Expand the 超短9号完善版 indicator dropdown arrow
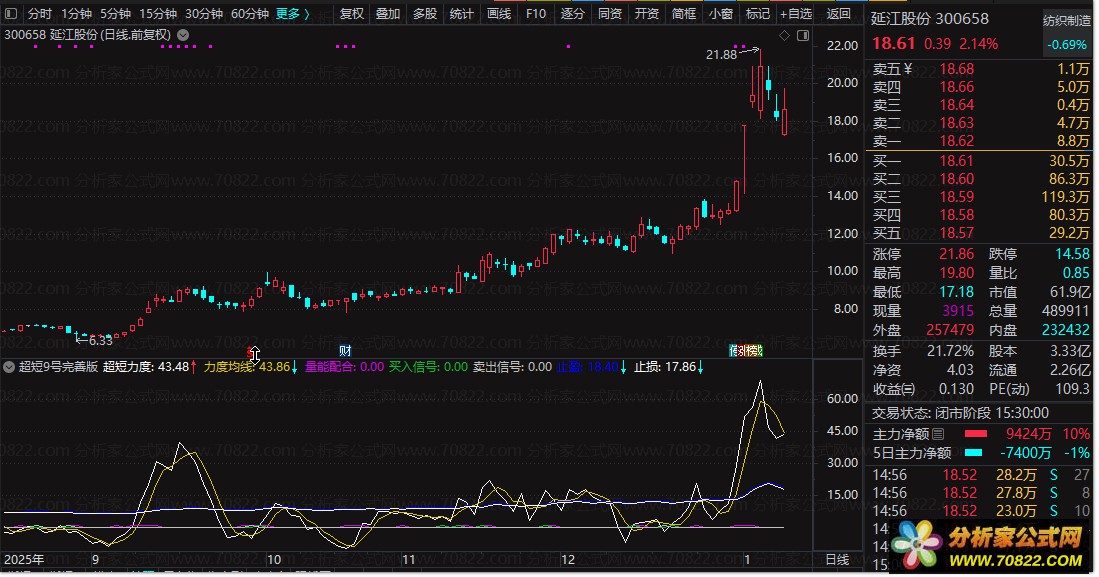 [10, 367]
